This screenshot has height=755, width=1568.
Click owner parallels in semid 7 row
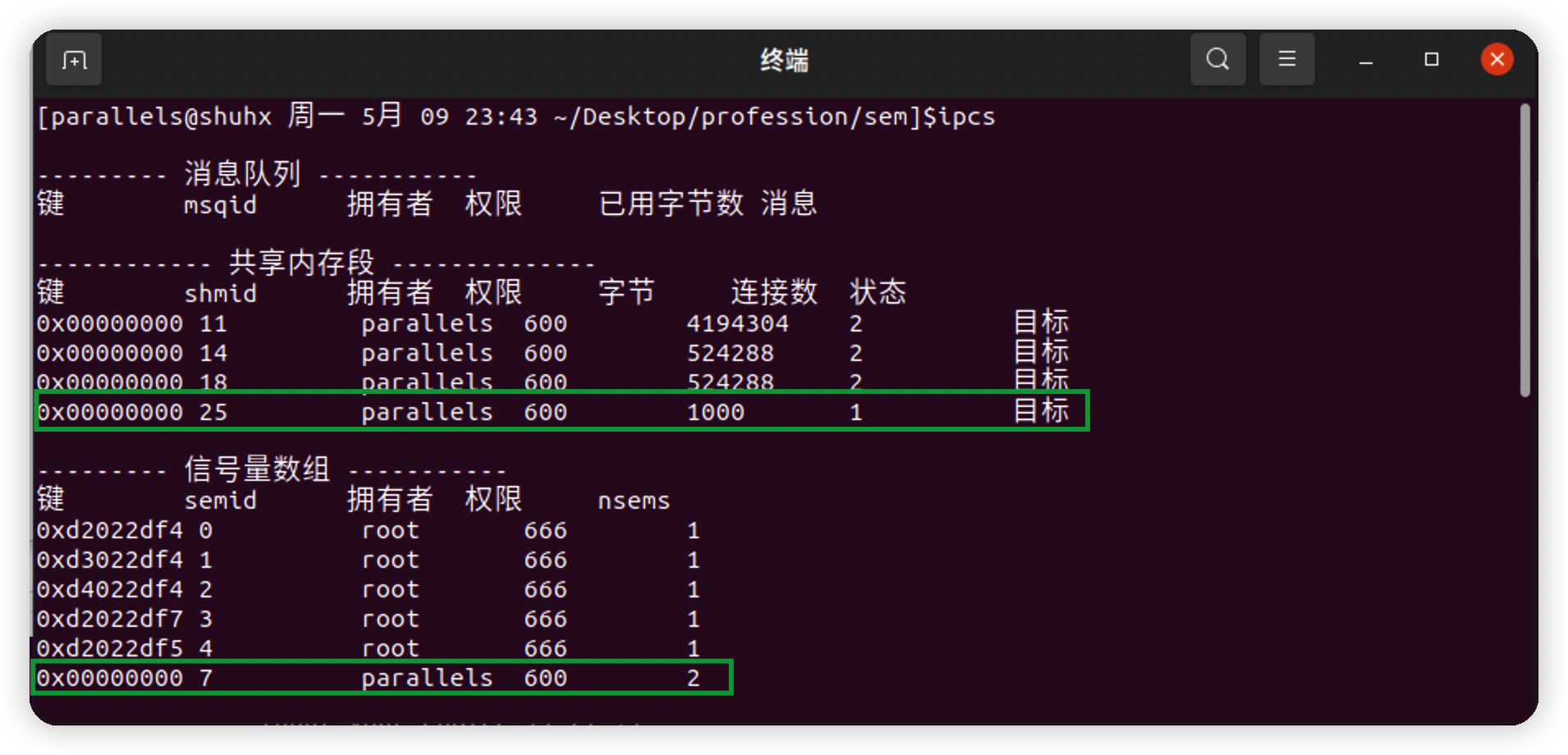tap(427, 678)
